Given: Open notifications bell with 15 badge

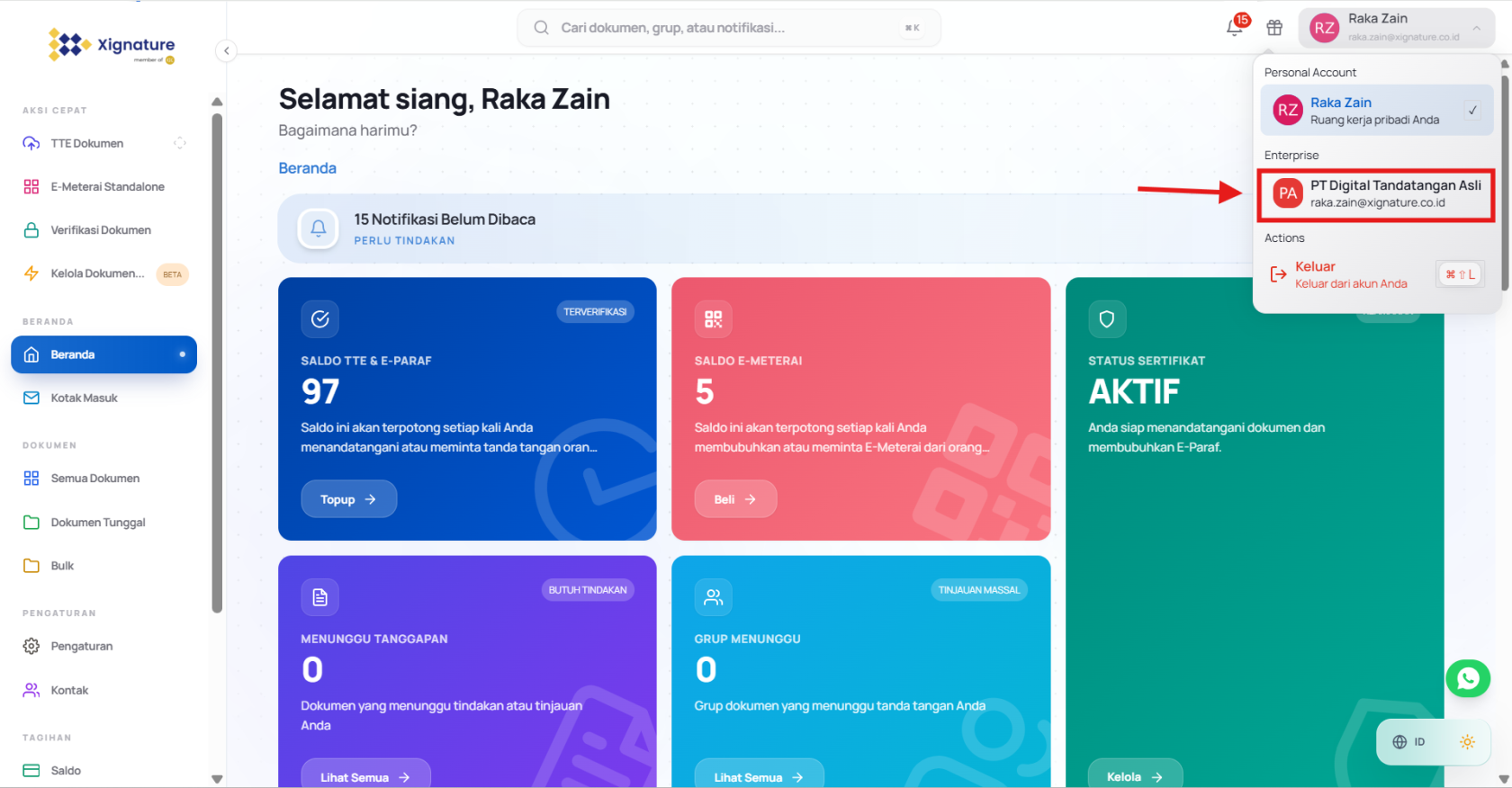Looking at the screenshot, I should point(1235,27).
